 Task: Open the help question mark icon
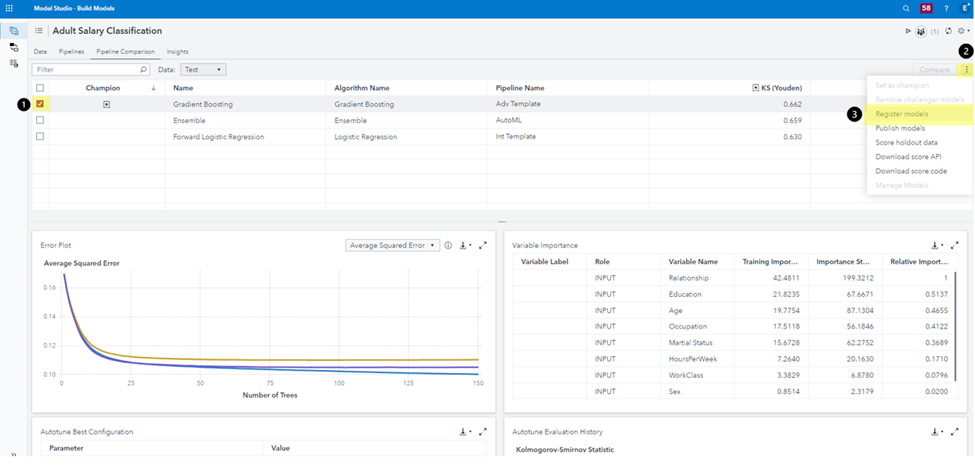pyautogui.click(x=946, y=8)
